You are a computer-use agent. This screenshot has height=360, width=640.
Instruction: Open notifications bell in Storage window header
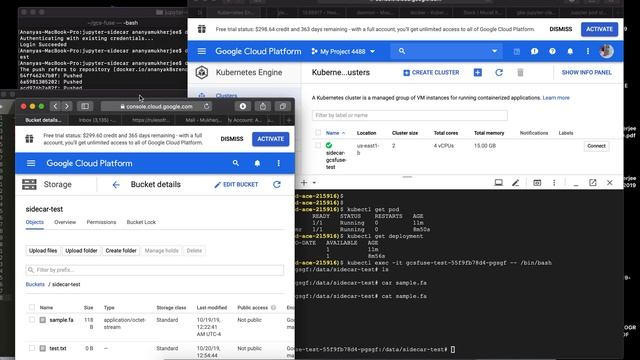[257, 163]
